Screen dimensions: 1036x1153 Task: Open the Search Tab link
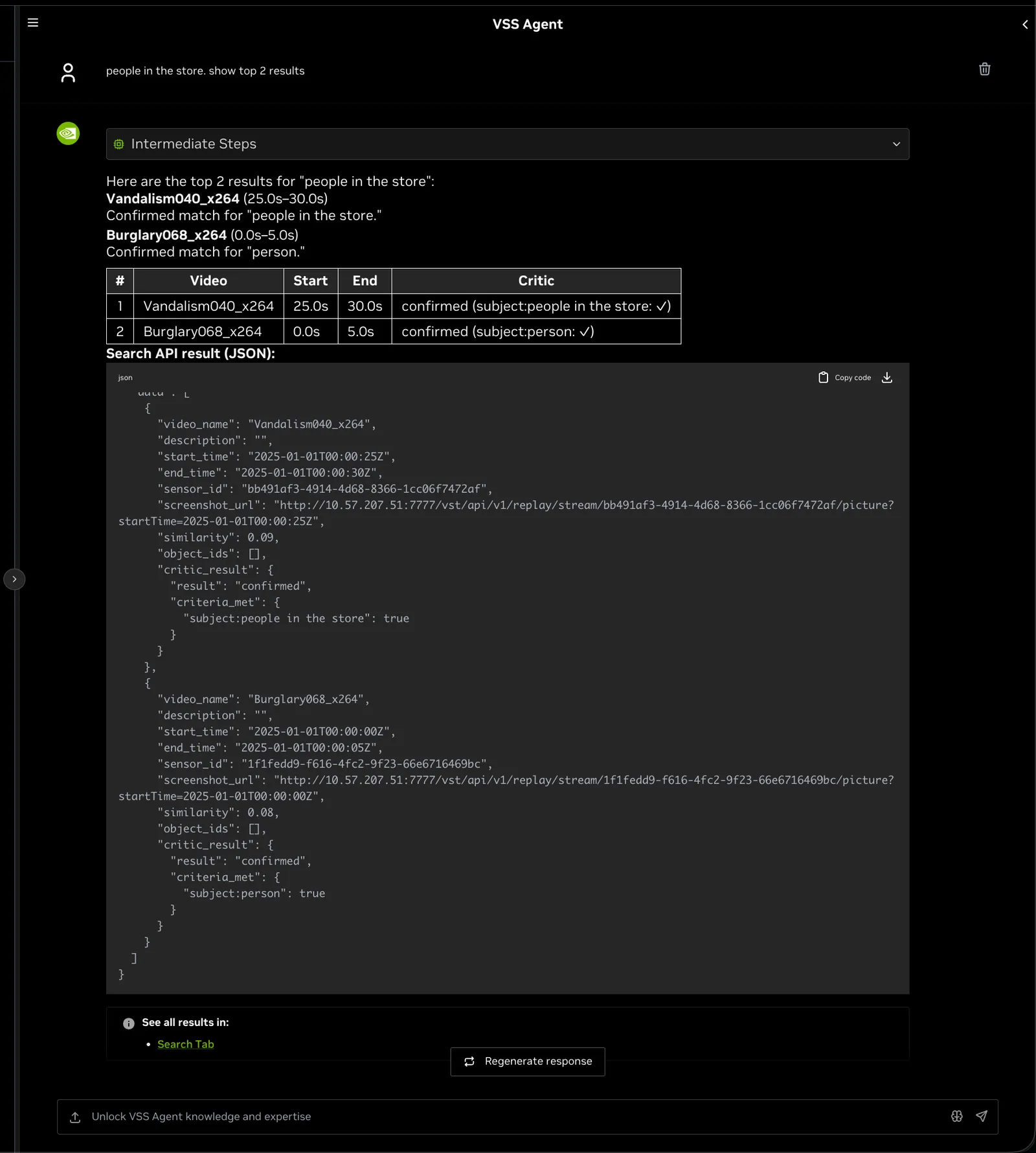coord(185,1044)
